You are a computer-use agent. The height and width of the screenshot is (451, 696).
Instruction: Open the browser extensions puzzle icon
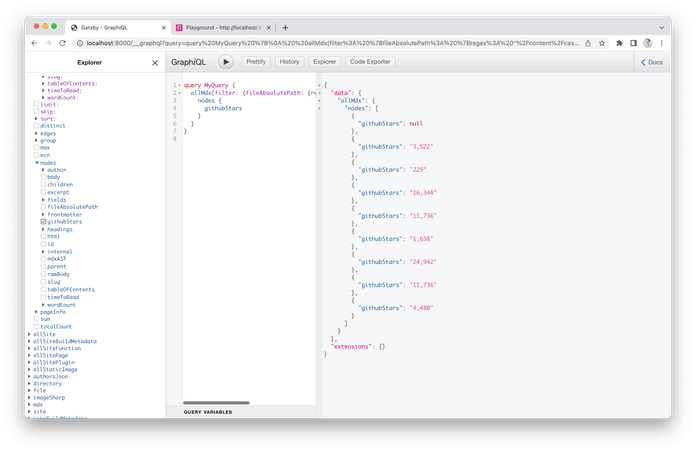pyautogui.click(x=619, y=43)
